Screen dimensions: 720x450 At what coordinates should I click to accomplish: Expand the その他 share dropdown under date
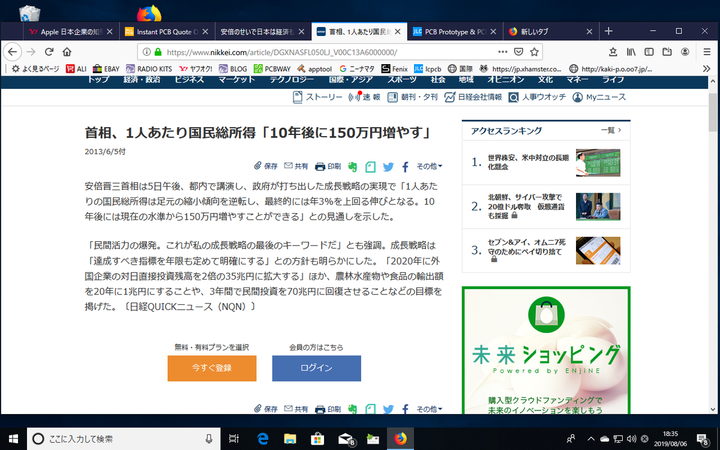pyautogui.click(x=429, y=166)
